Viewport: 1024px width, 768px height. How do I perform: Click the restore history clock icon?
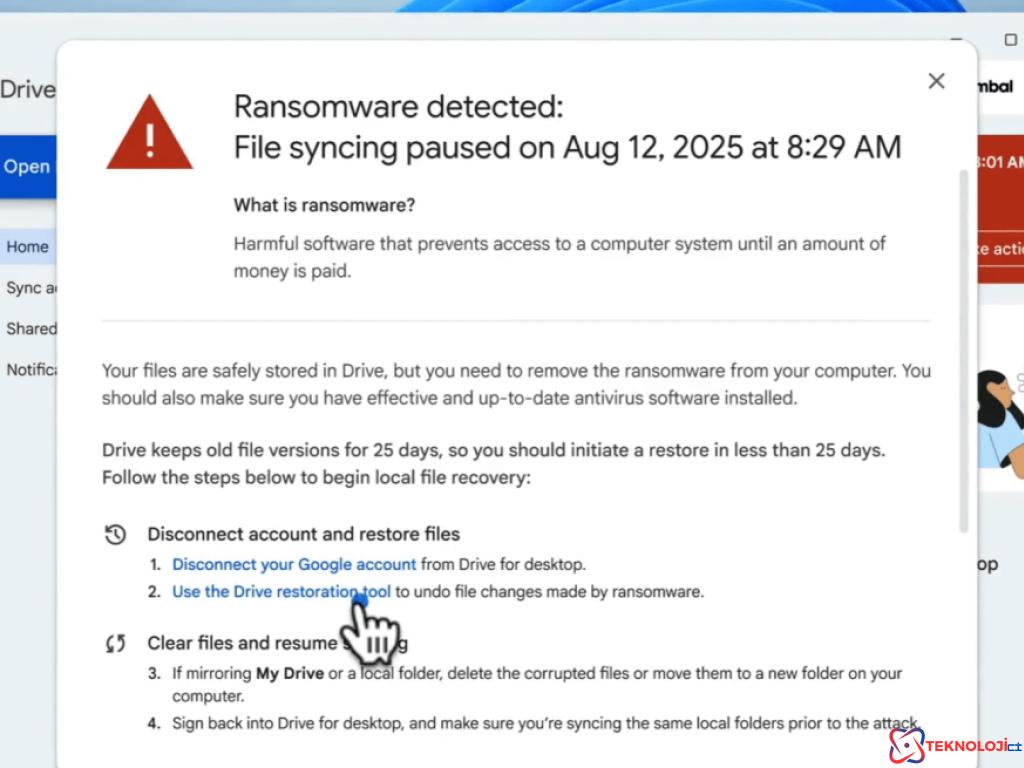[x=115, y=534]
